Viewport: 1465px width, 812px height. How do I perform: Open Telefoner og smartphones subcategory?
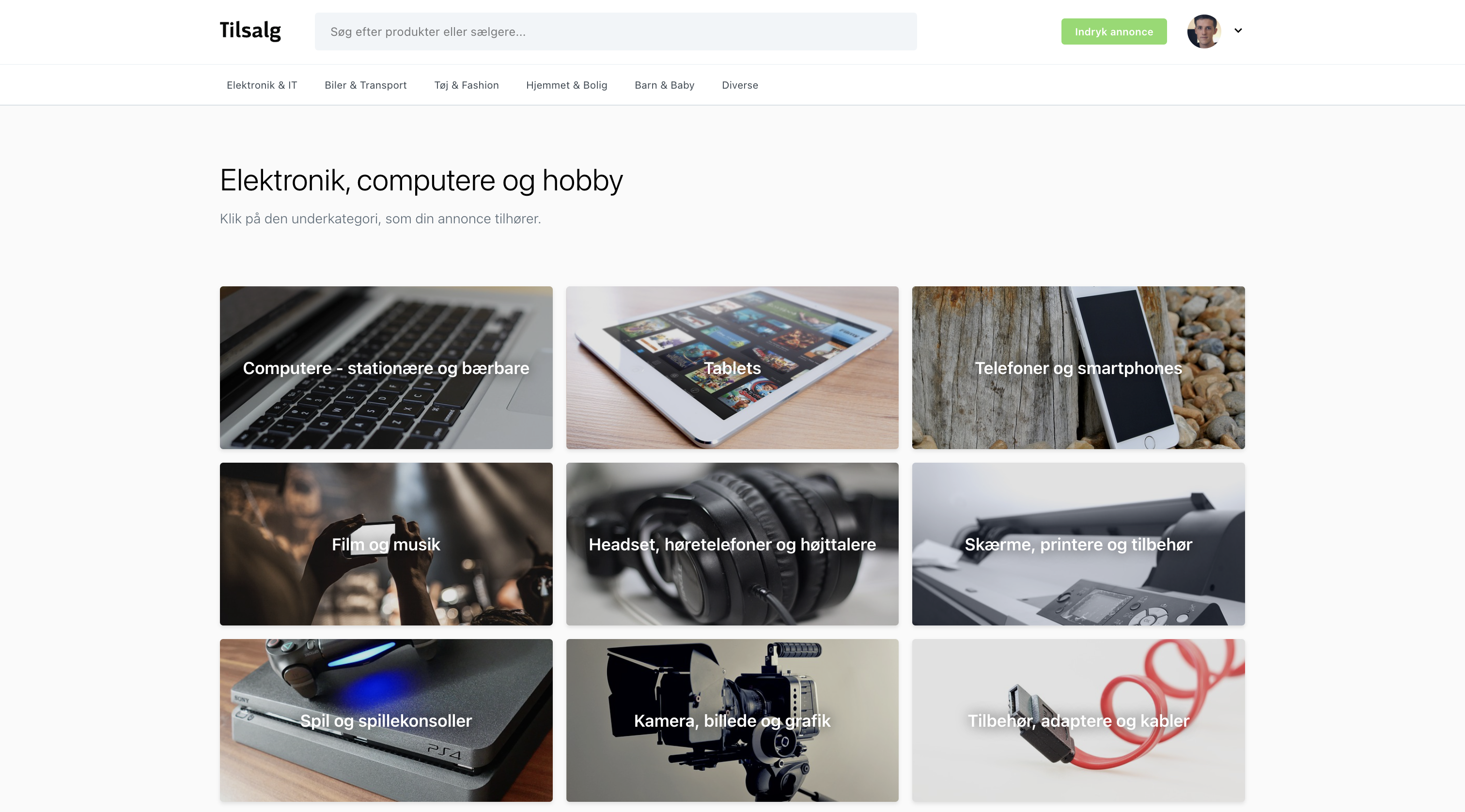(1078, 367)
